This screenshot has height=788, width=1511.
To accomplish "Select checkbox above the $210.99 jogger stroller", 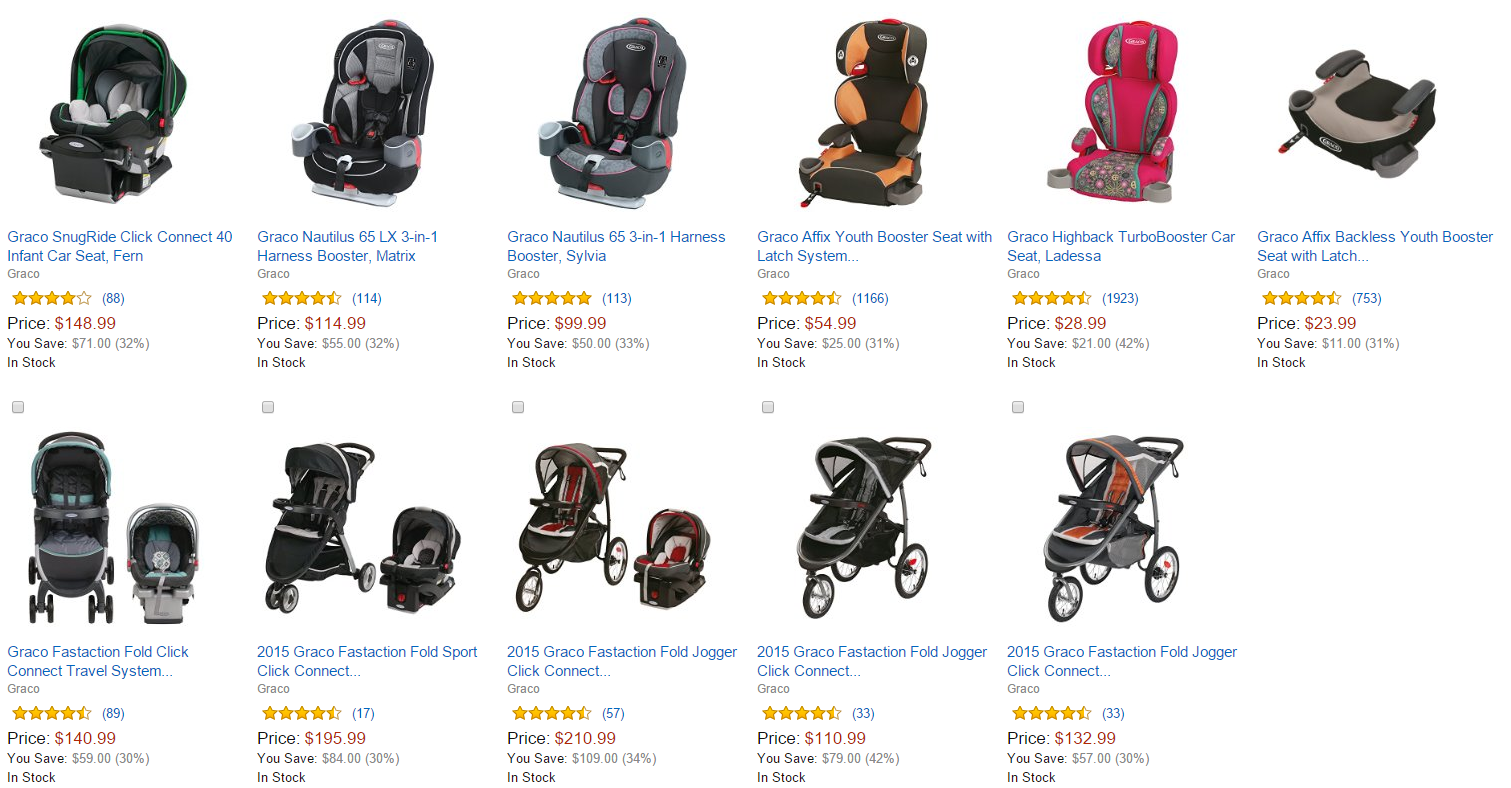I will click(518, 407).
